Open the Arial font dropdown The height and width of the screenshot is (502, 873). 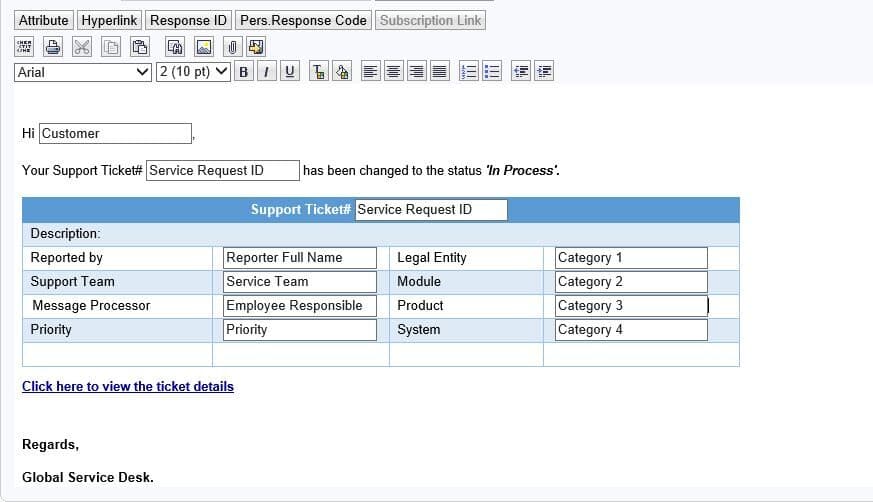pyautogui.click(x=83, y=71)
